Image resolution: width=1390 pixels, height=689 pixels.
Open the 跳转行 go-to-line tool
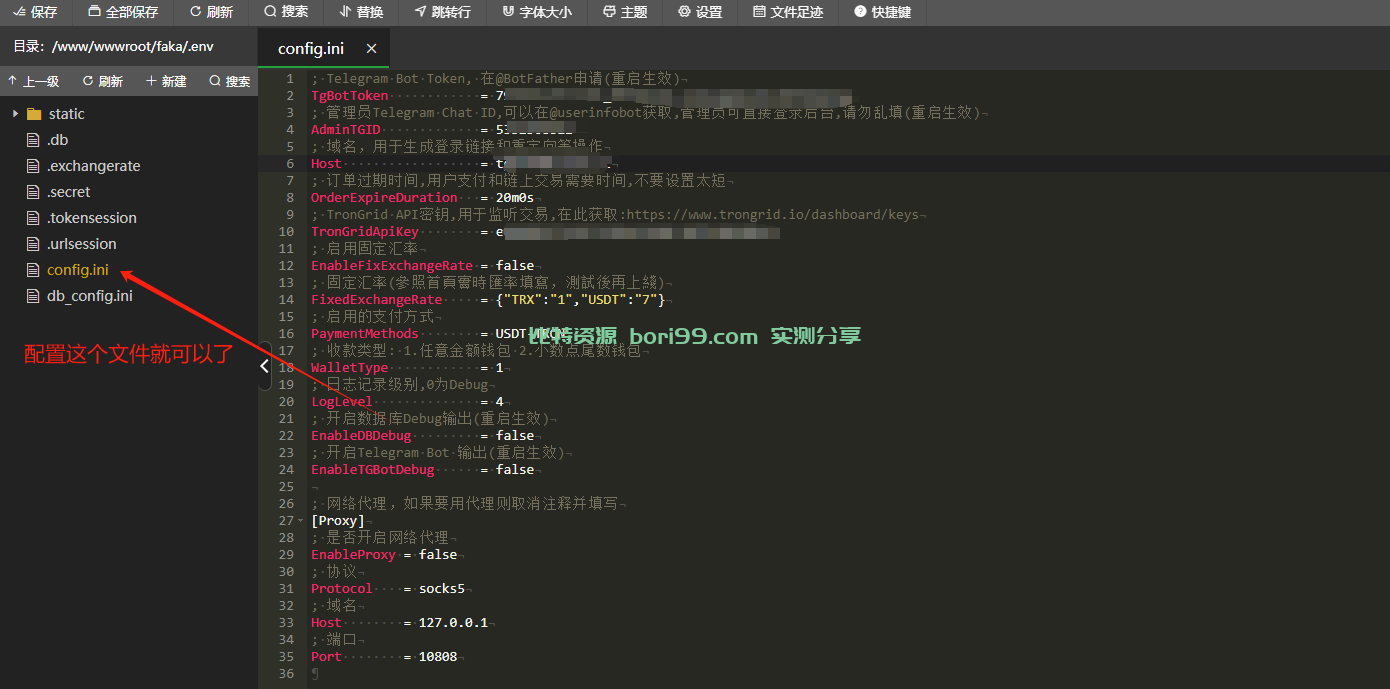443,12
